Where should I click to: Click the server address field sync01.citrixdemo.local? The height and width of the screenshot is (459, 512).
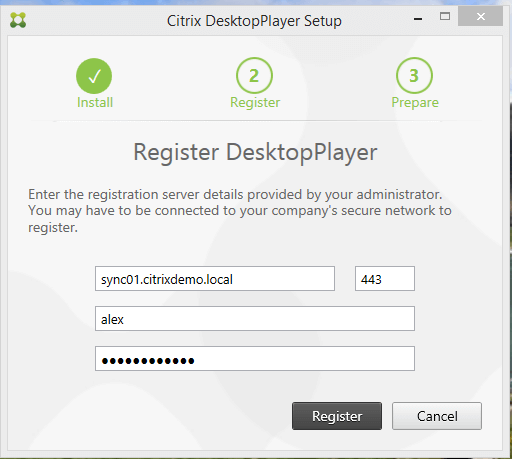(x=215, y=279)
